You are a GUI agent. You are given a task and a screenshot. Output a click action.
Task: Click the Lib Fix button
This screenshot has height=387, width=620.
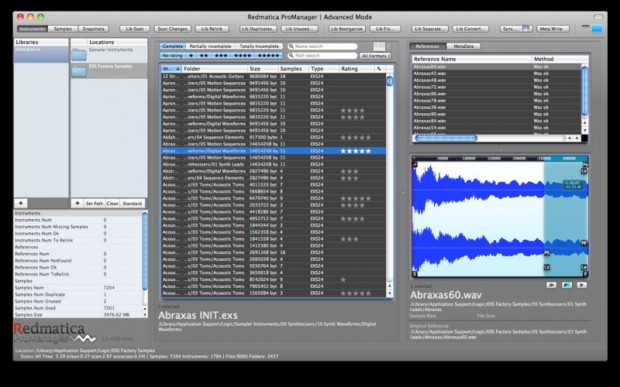pos(385,29)
